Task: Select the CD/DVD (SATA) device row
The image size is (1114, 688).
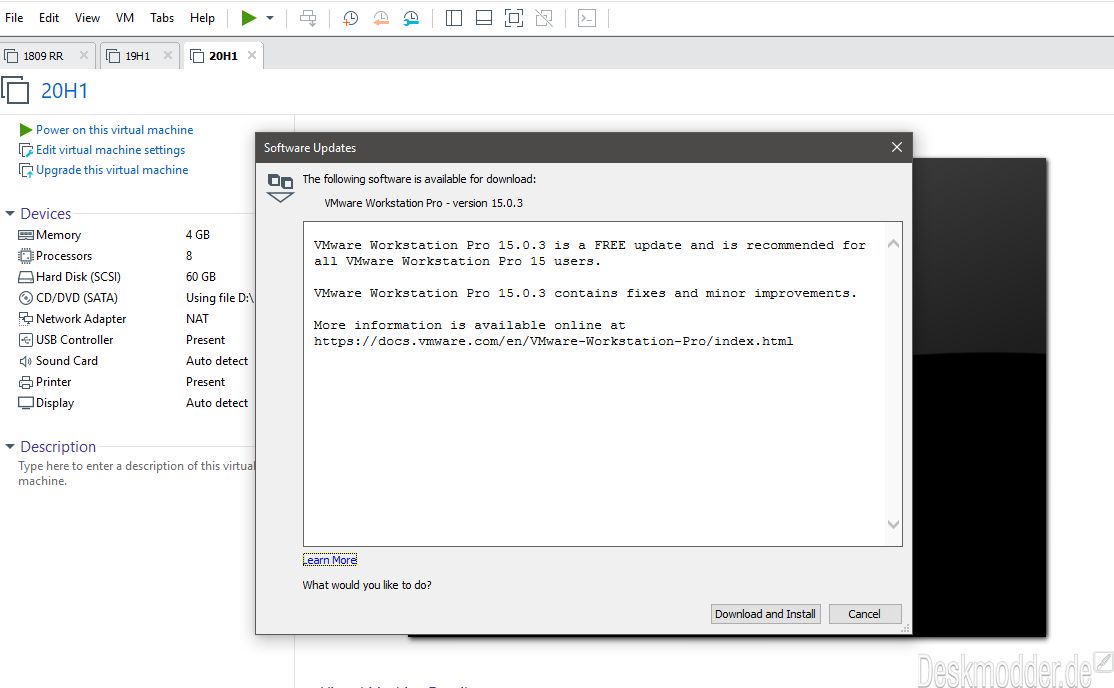Action: [x=135, y=298]
